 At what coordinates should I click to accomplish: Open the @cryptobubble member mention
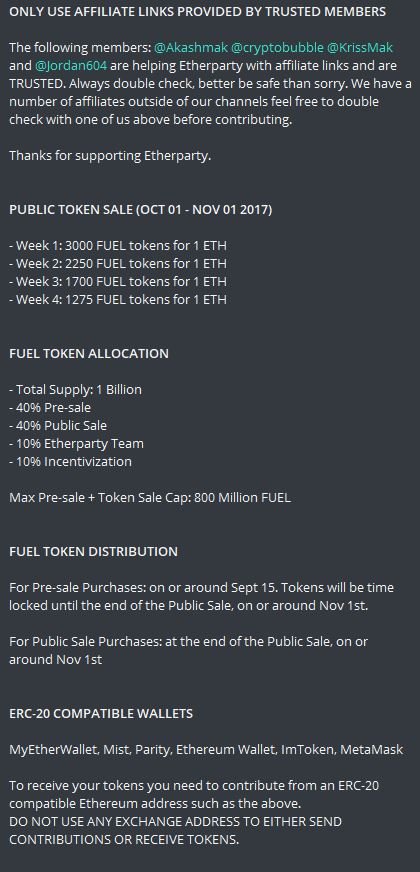coord(277,48)
